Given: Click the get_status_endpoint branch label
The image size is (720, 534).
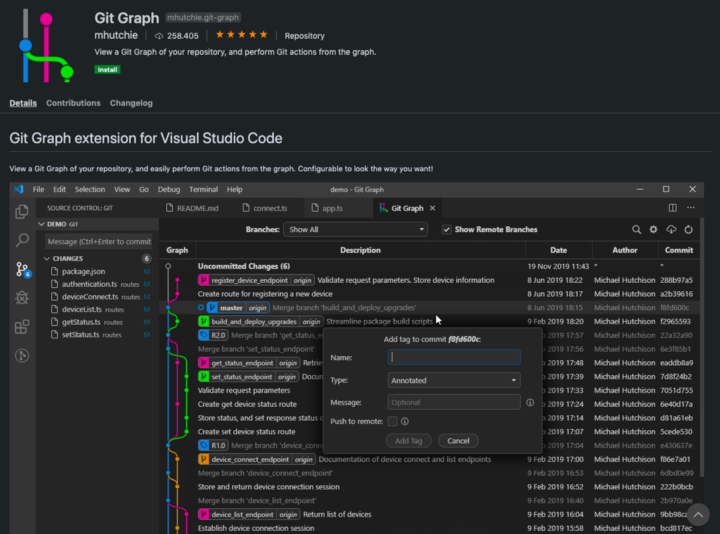Looking at the screenshot, I should click(242, 363).
